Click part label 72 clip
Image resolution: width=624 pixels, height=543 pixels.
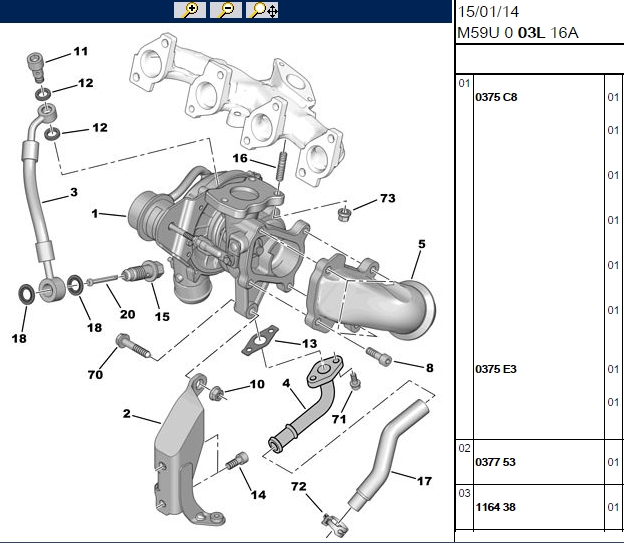coord(298,486)
